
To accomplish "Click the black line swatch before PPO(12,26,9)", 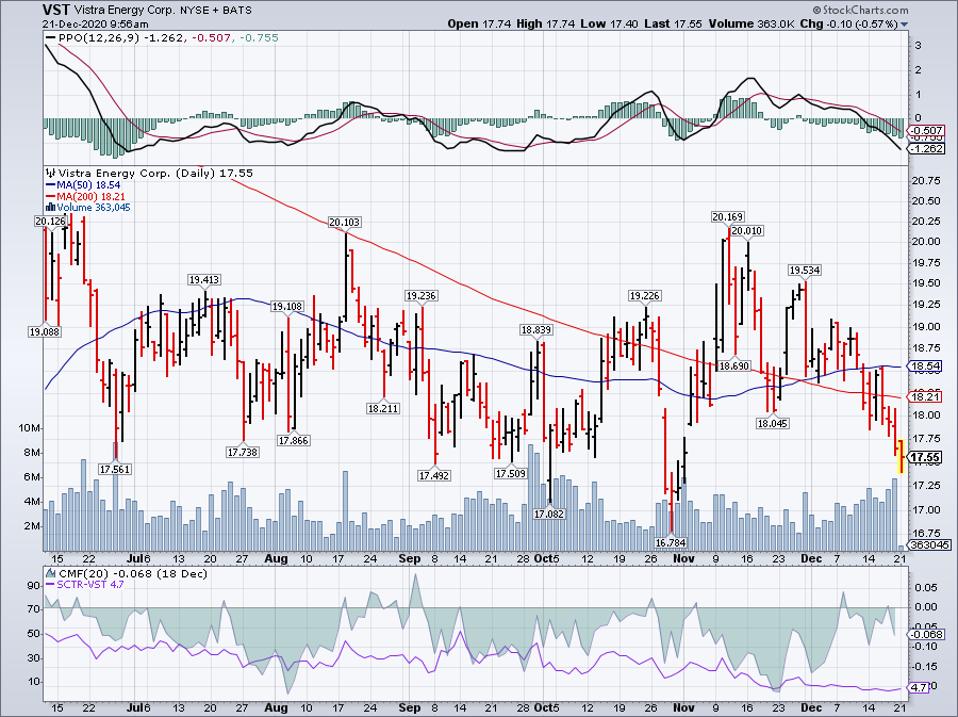I will click(x=51, y=38).
